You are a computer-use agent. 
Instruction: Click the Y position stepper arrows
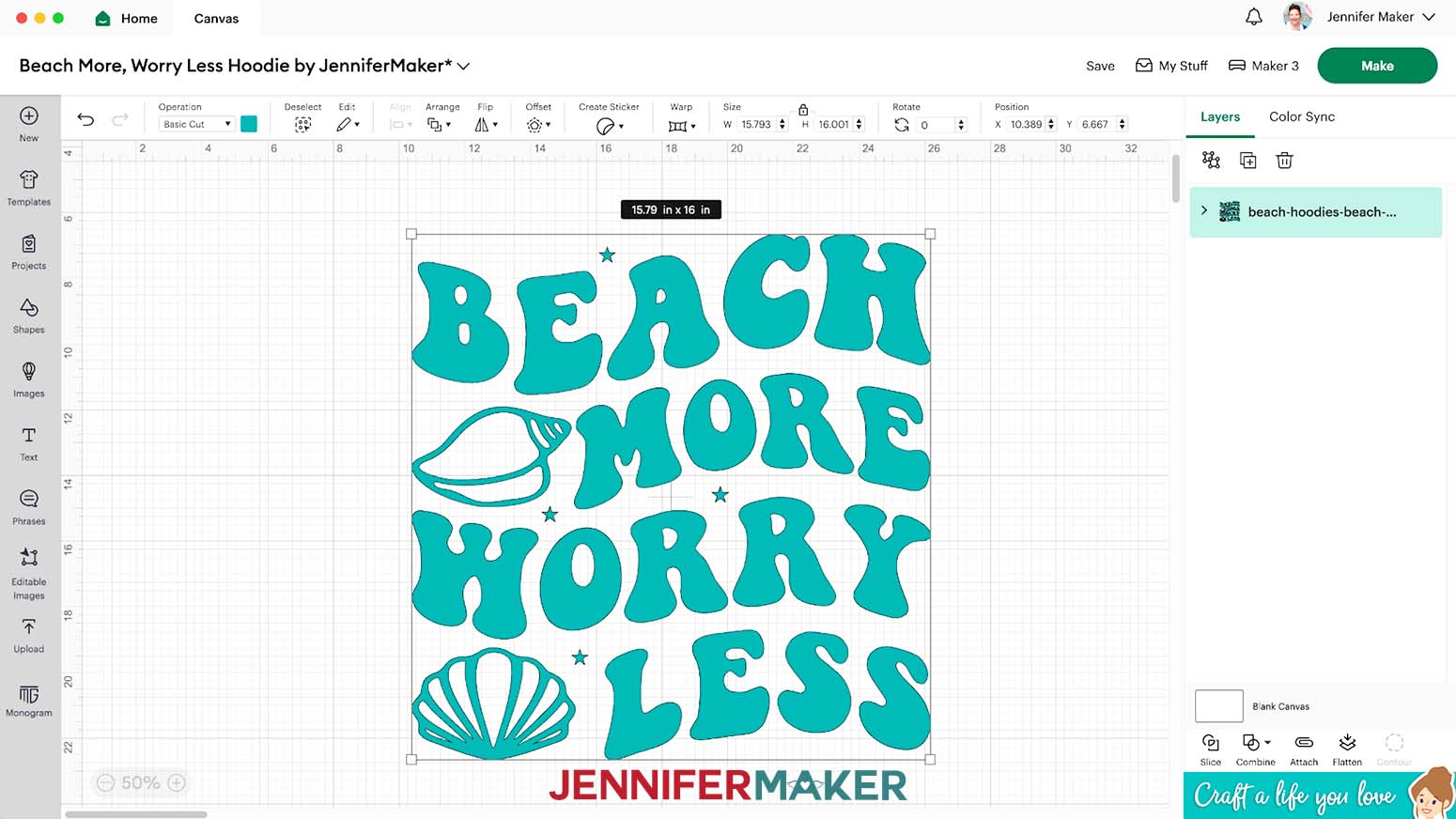coord(1122,124)
